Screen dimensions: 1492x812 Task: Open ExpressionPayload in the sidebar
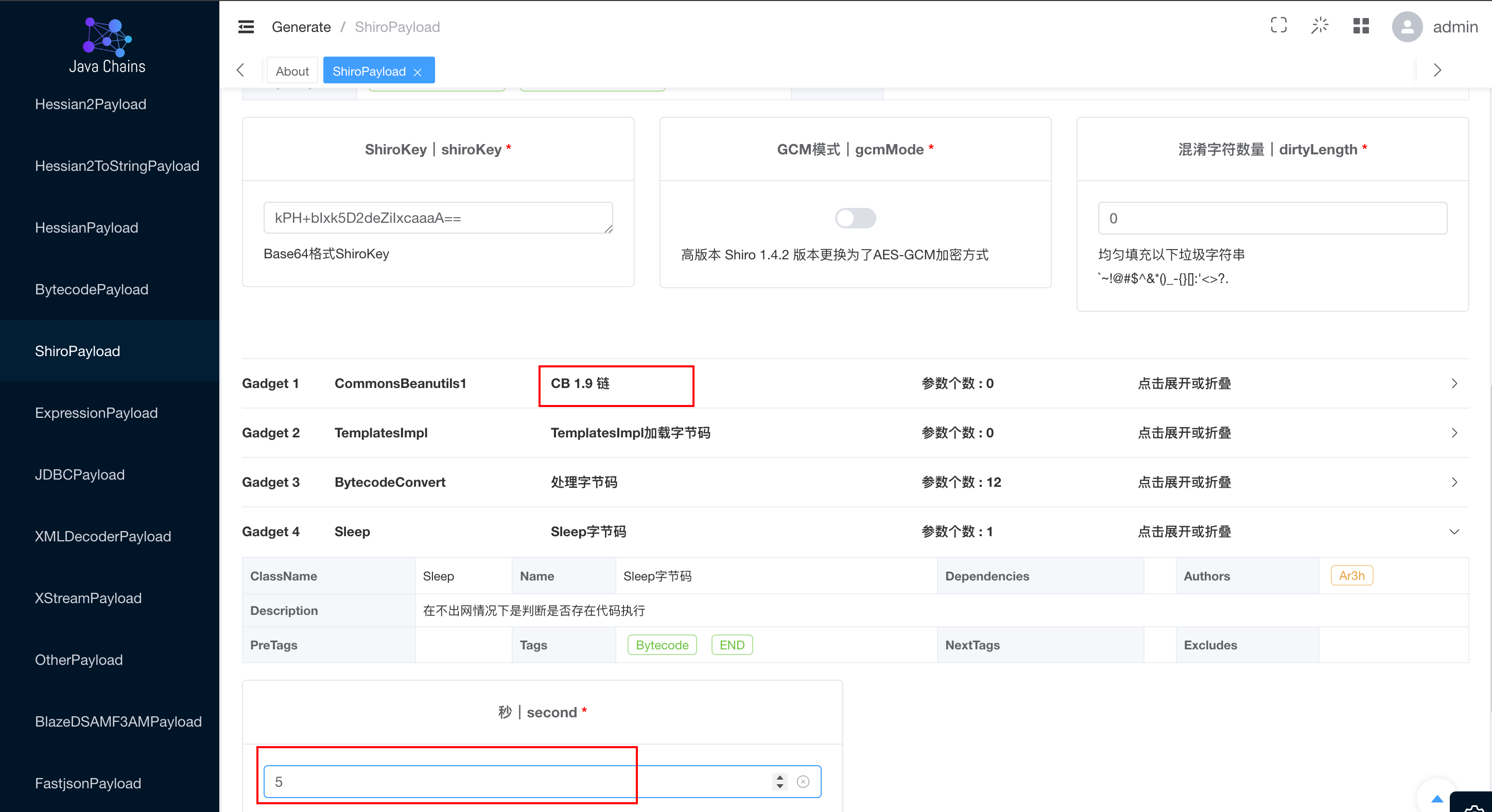110,413
